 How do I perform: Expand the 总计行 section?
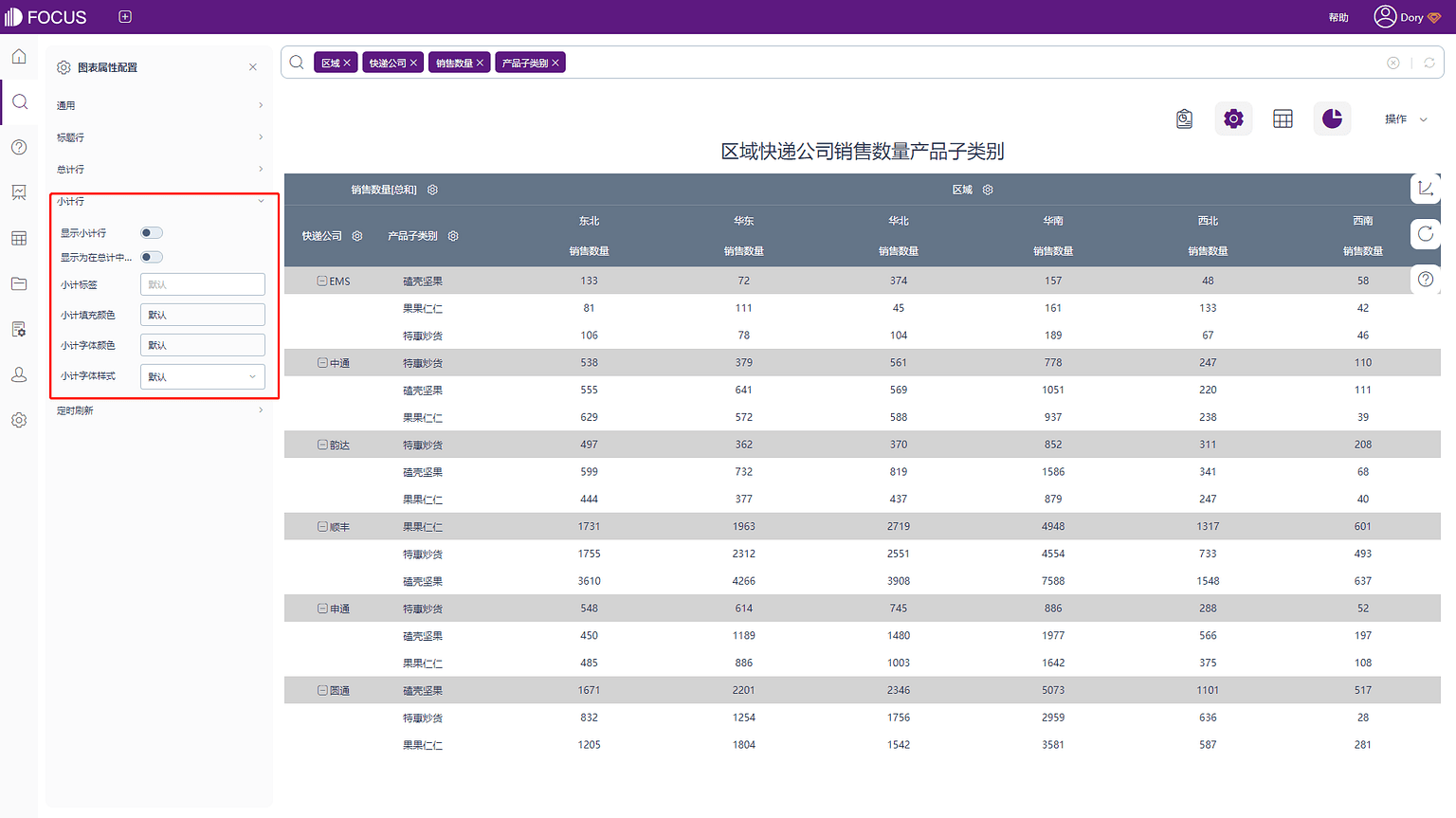(x=159, y=169)
